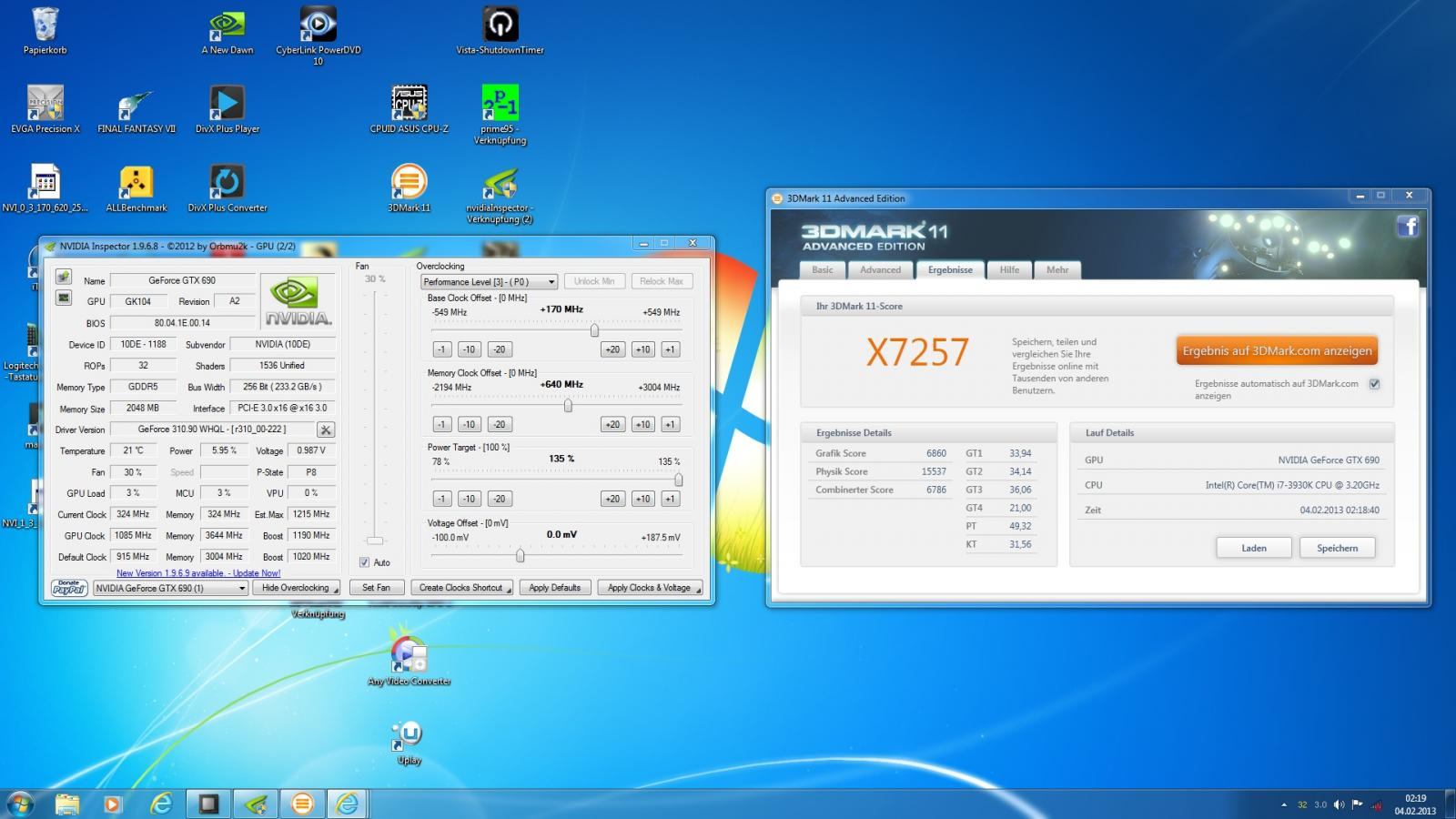Screen dimensions: 1456x819
Task: Switch to the Advanced tab in 3DMark
Action: 880,270
